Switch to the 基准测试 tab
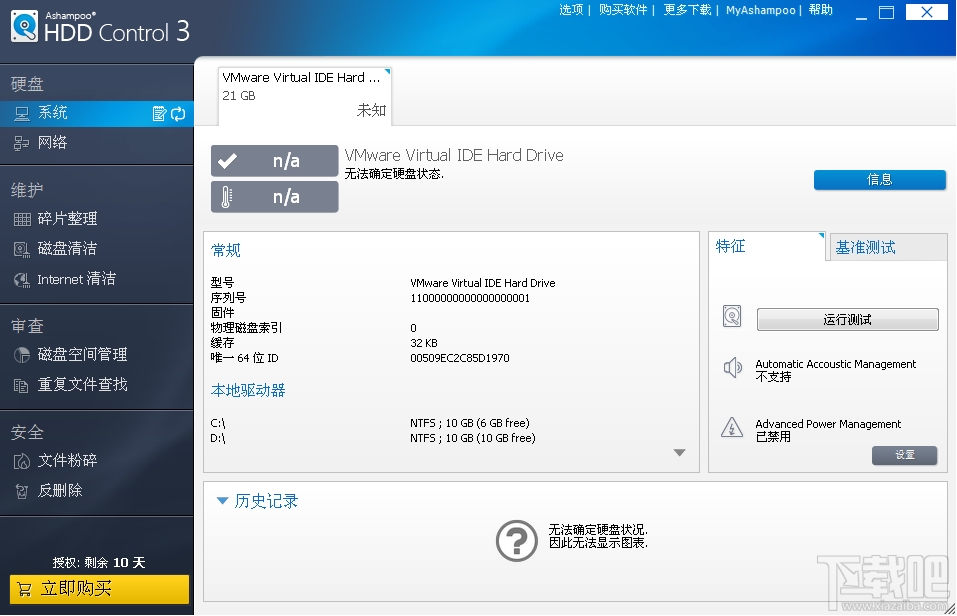Screen dimensions: 957x616 pos(888,247)
